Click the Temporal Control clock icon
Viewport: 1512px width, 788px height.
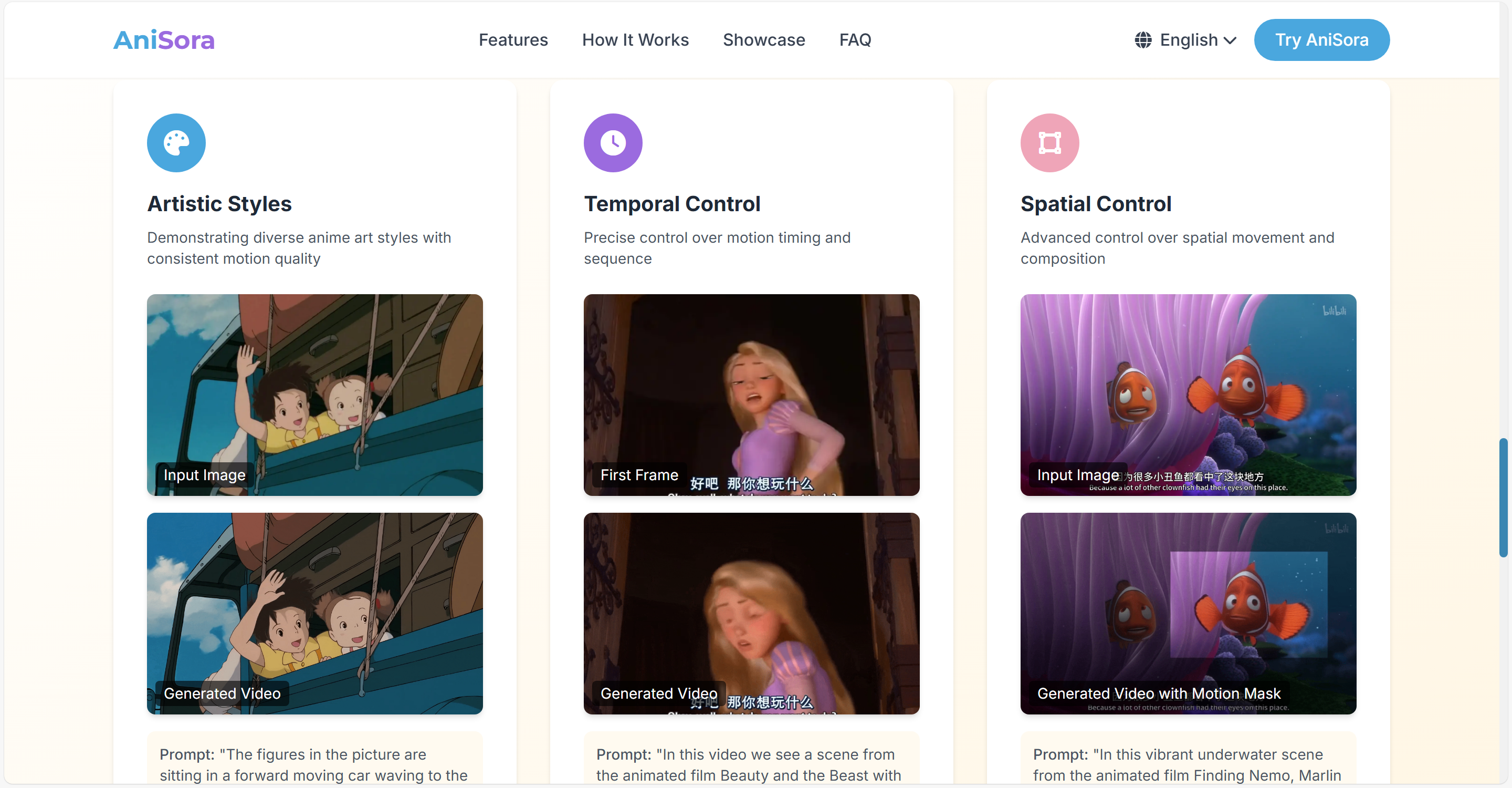(613, 143)
